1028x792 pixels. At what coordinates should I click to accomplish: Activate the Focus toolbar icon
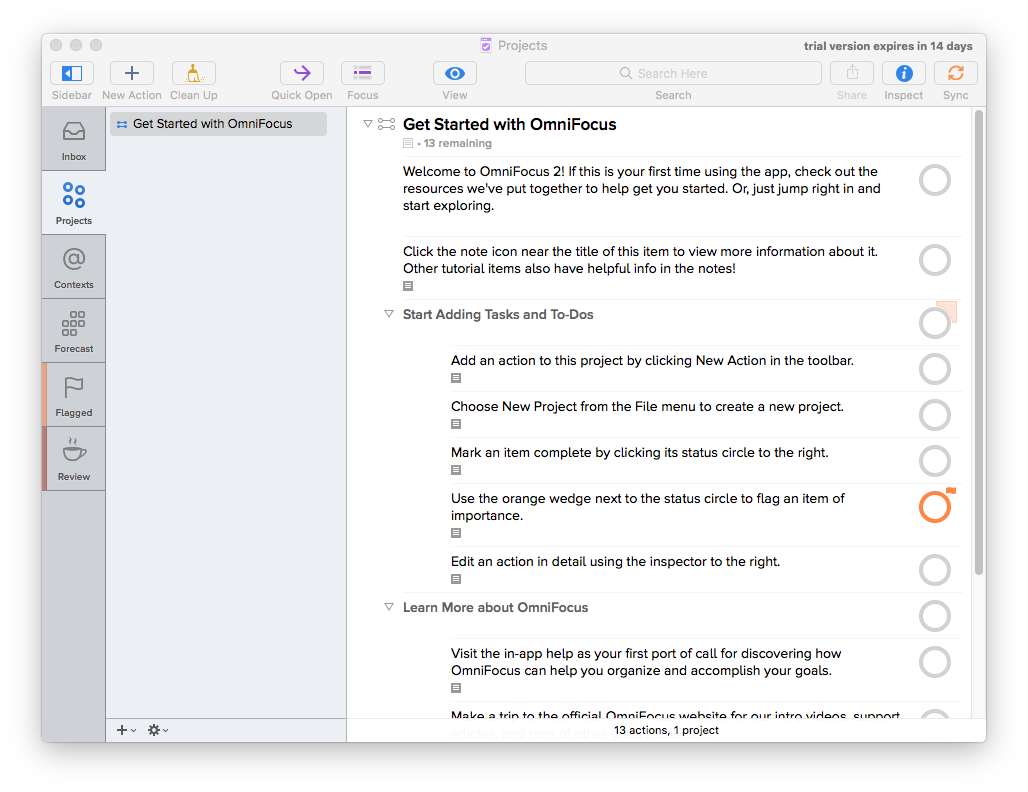pos(362,73)
